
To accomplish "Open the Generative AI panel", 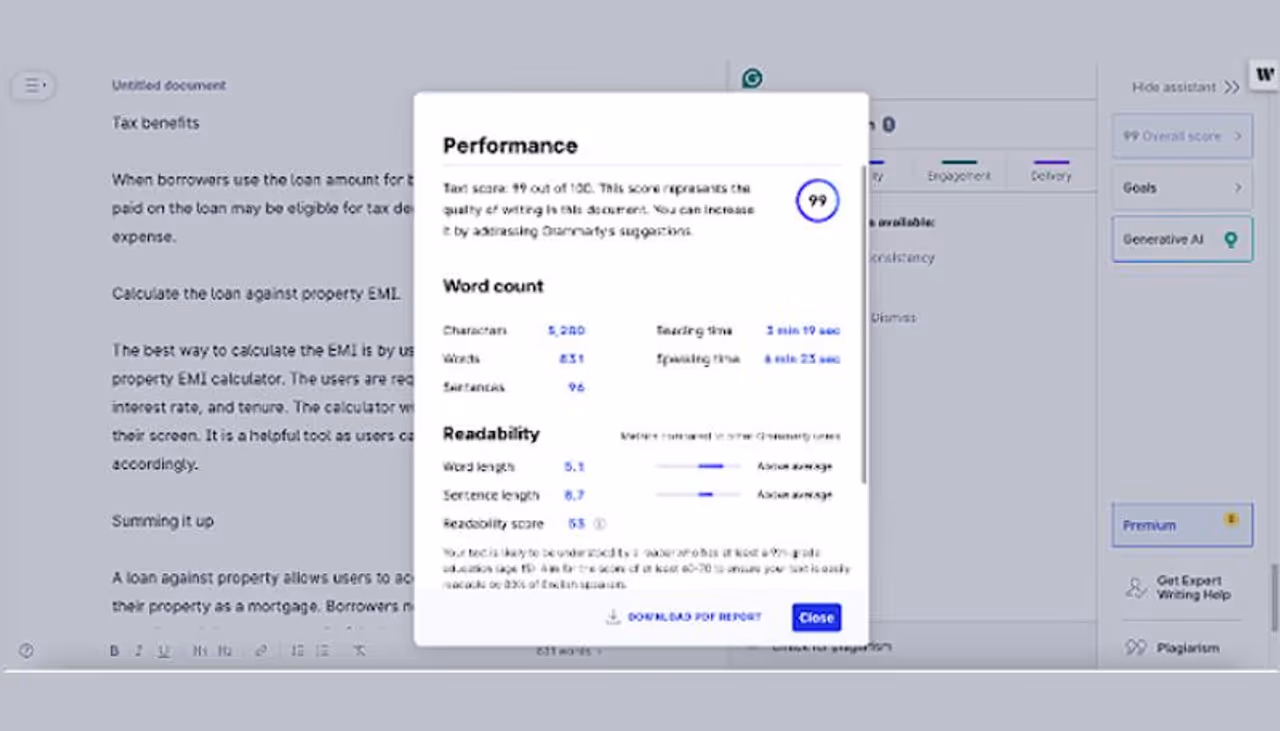I will [1182, 240].
